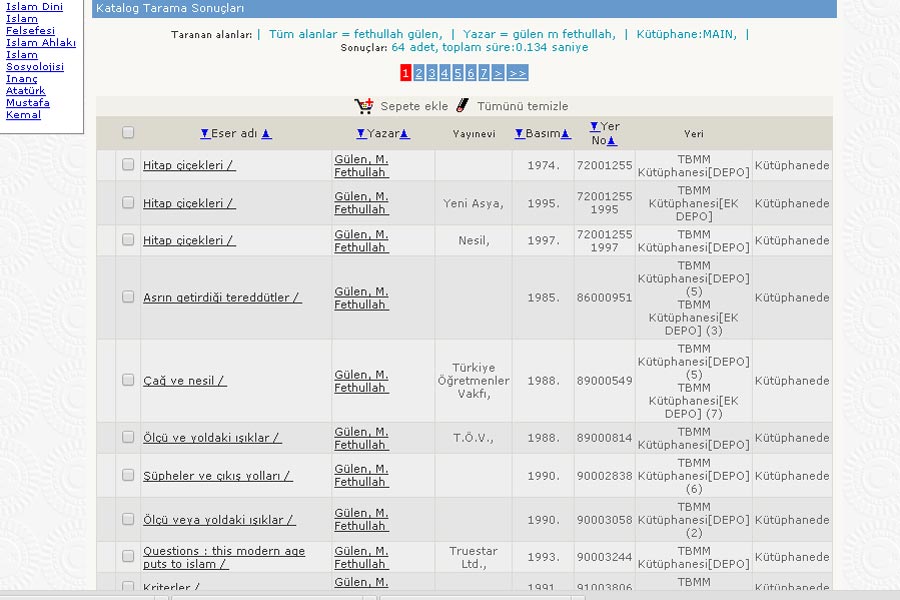Sort Basım column ascending with up arrow

click(x=566, y=134)
